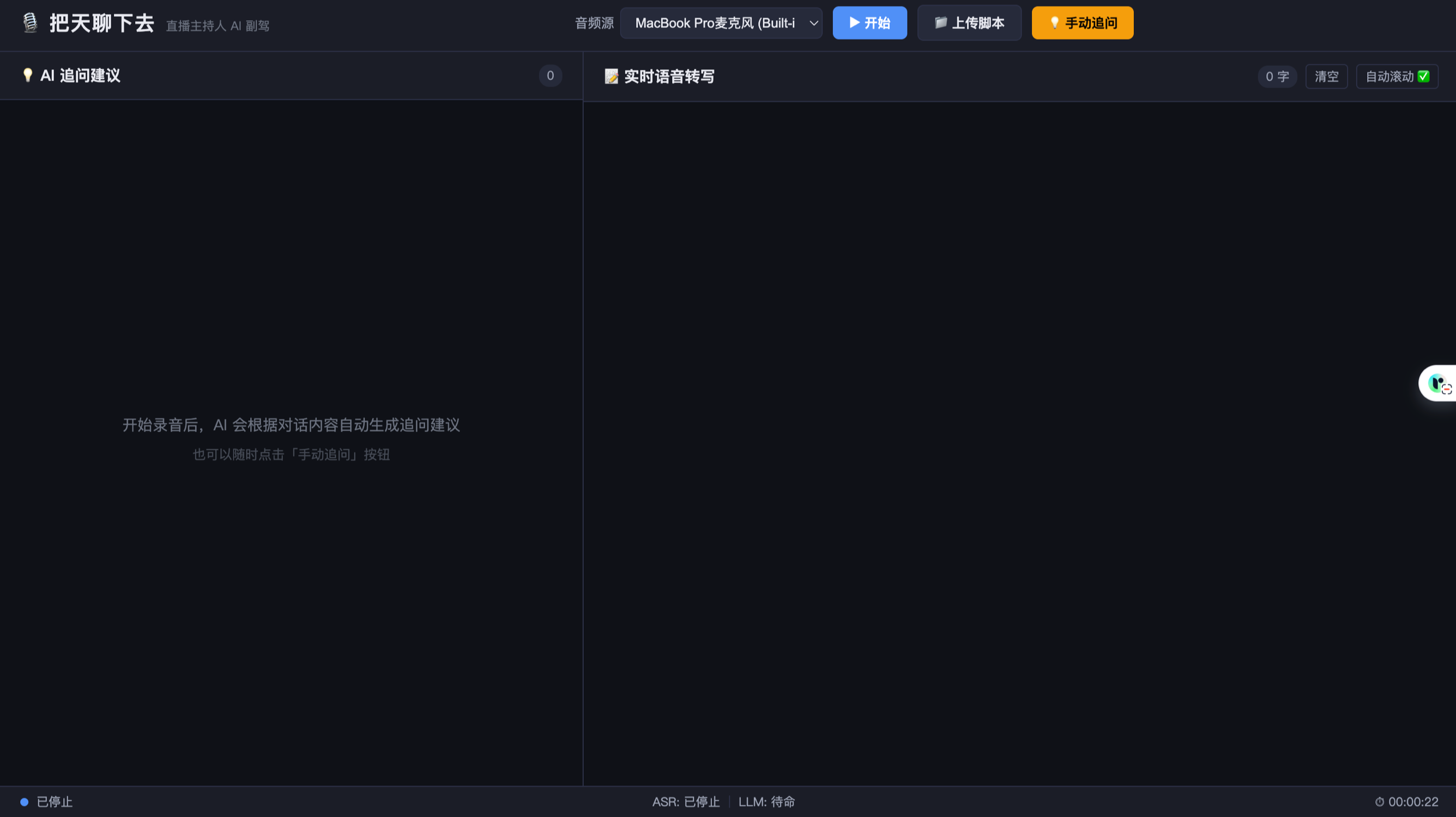Click the floating assistant widget on right edge
Viewport: 1456px width, 817px height.
tap(1438, 384)
